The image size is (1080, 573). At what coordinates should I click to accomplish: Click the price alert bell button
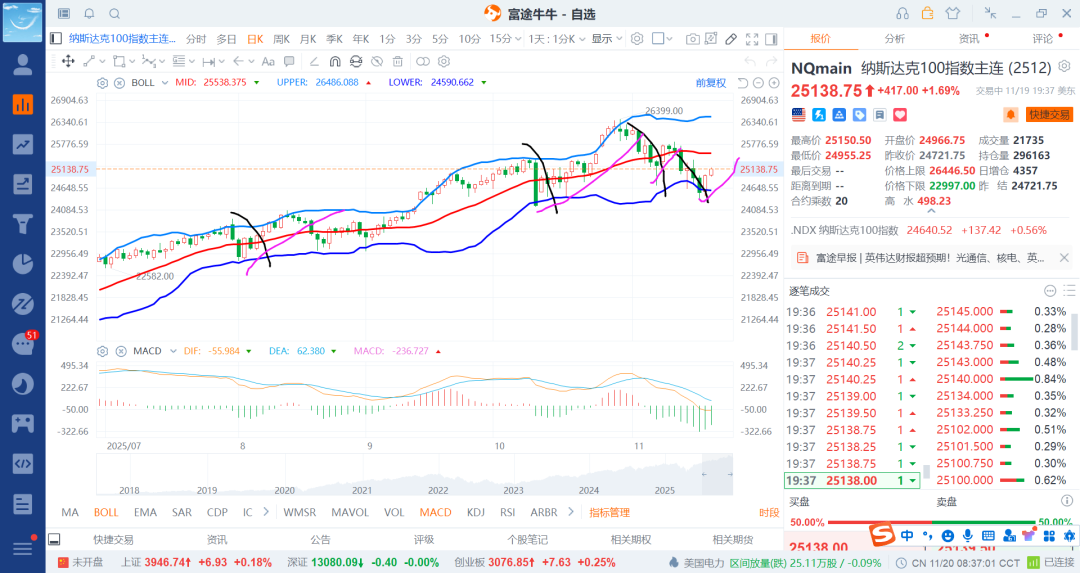[x=1011, y=114]
